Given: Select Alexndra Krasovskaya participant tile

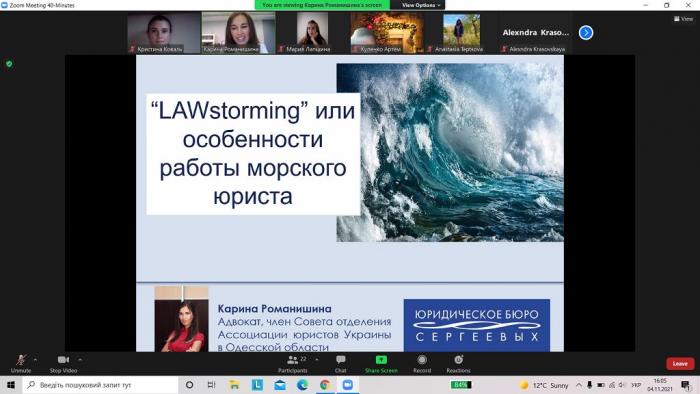Looking at the screenshot, I should (536, 33).
